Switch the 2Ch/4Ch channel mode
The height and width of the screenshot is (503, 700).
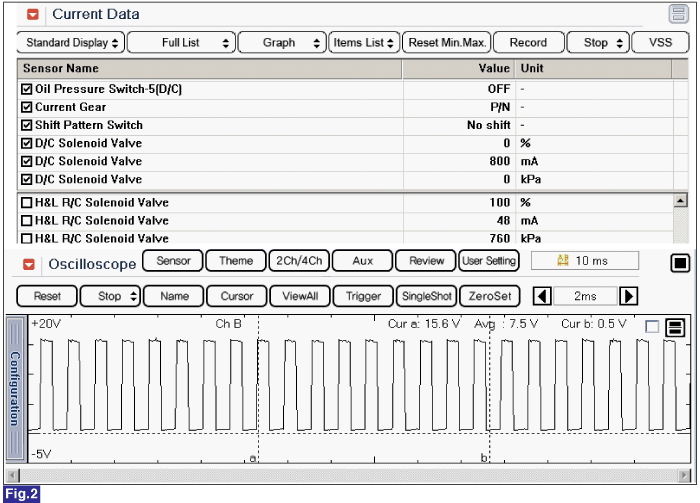point(299,261)
